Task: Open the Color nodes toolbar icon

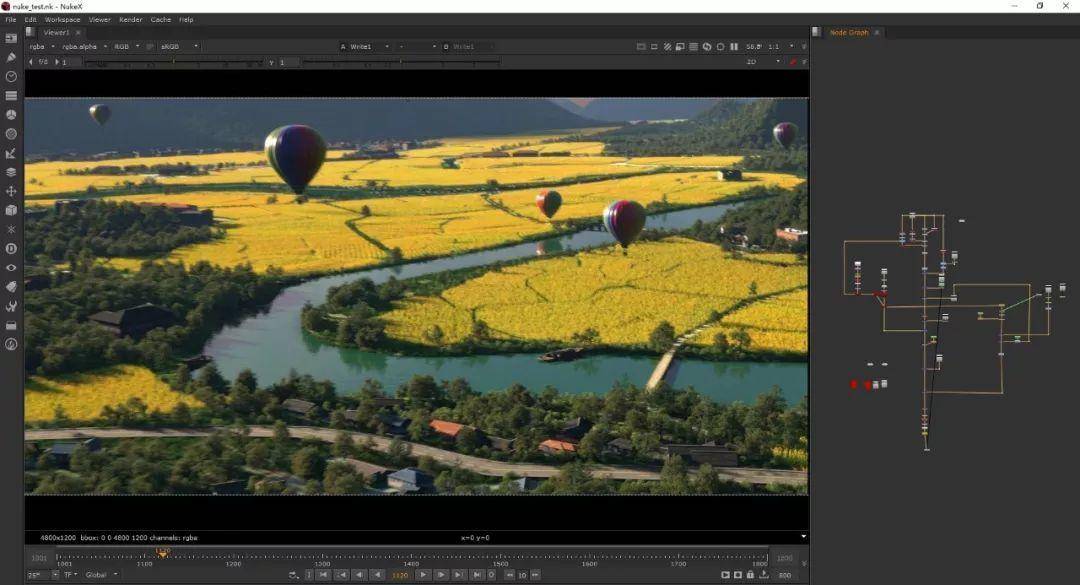Action: coord(11,115)
